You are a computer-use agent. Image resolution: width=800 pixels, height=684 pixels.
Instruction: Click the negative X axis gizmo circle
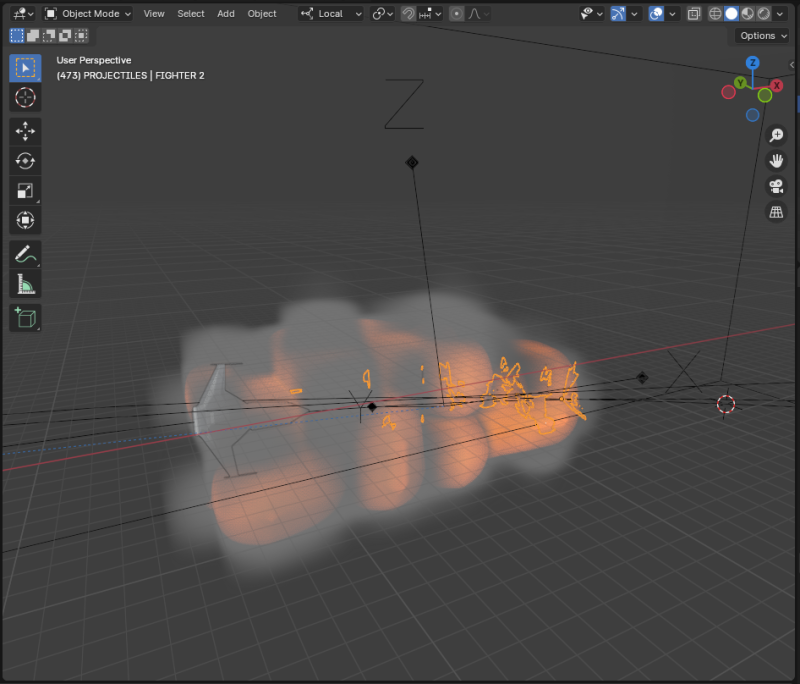[x=729, y=92]
